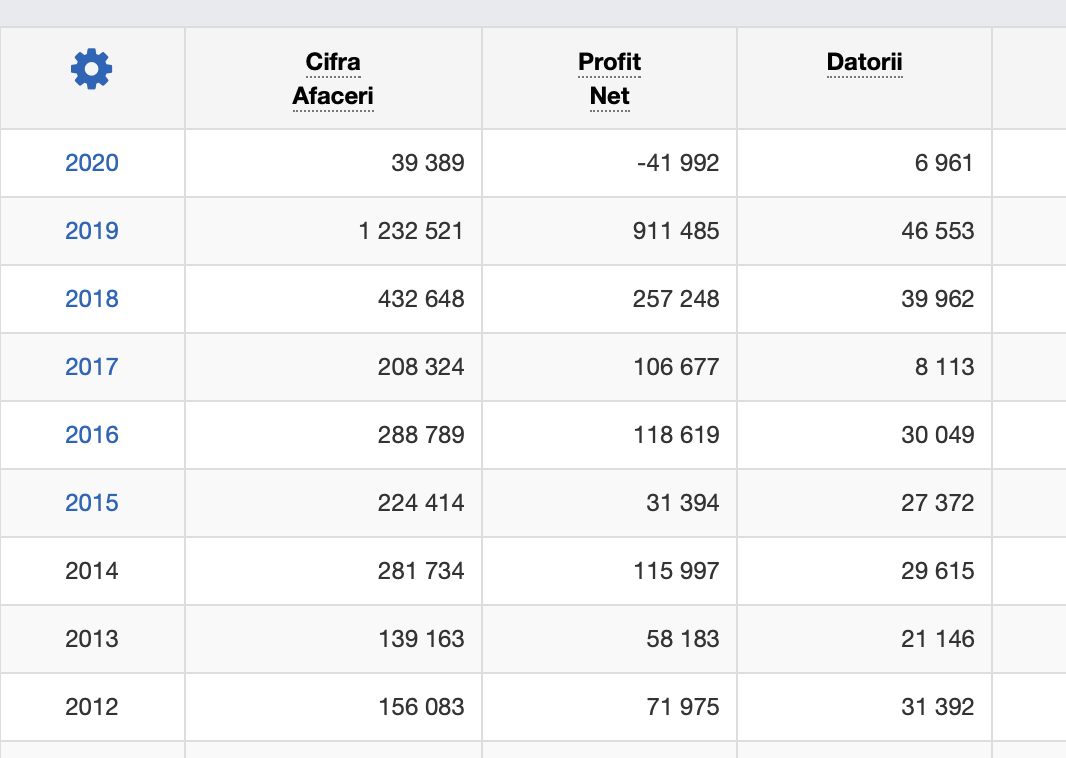
Task: Click the 2020 net profit value -41 992
Action: [x=677, y=163]
